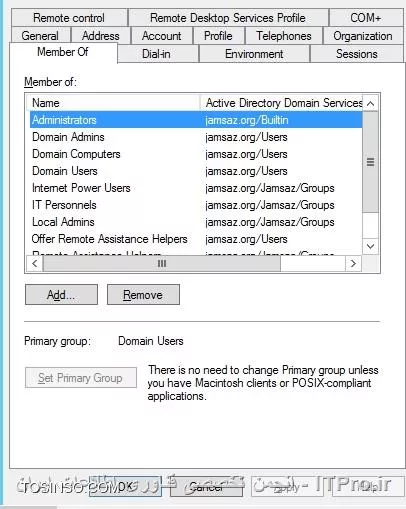Switch to the Dial-in tab
This screenshot has height=509, width=406.
click(156, 54)
